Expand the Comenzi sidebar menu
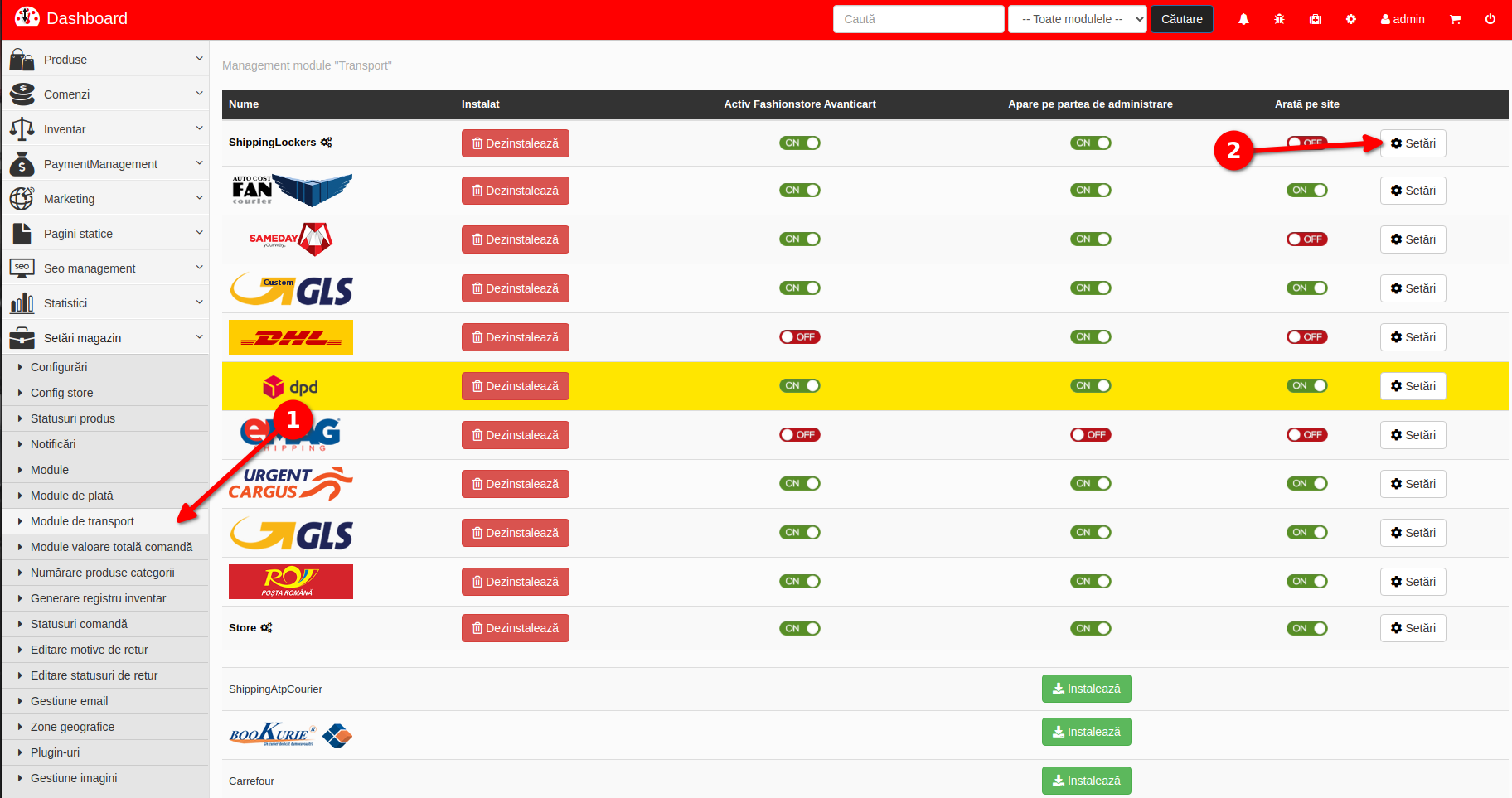The height and width of the screenshot is (798, 1512). tap(104, 94)
